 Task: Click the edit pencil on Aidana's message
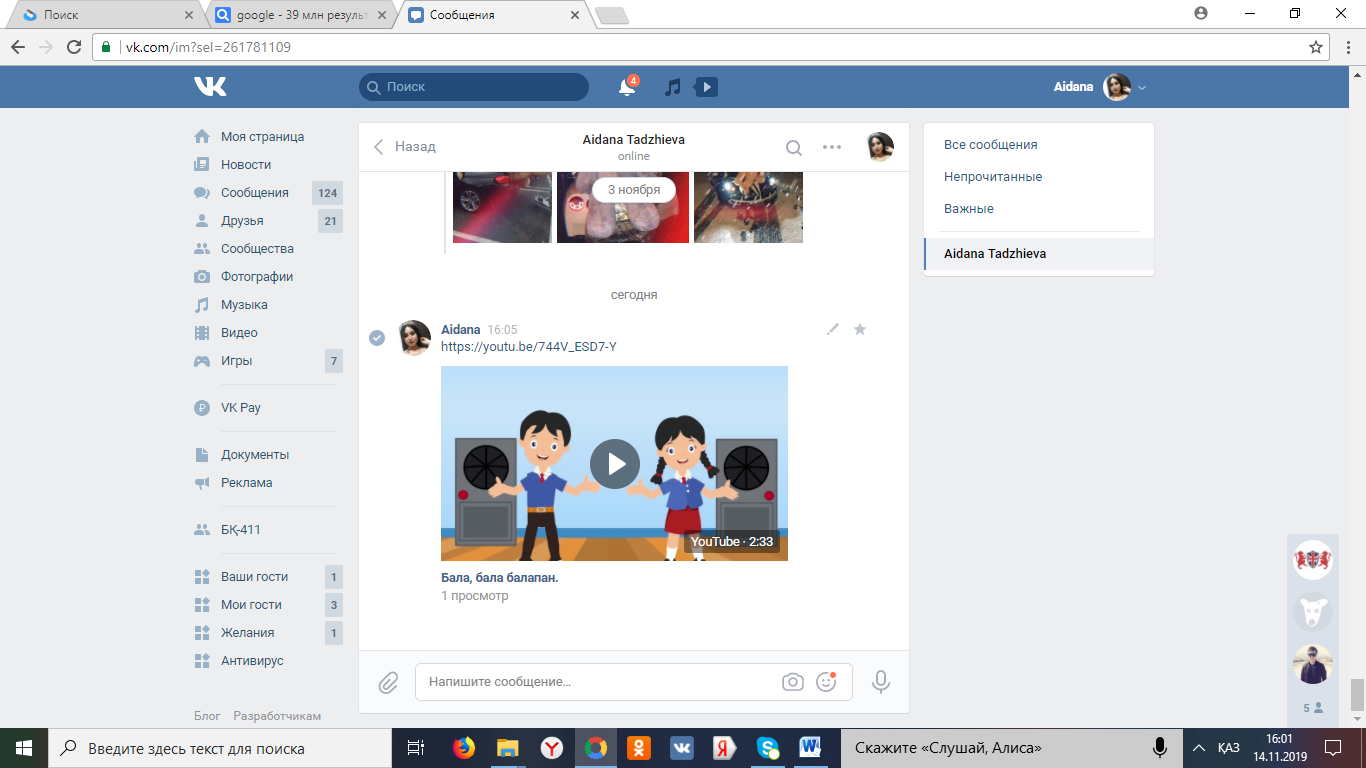click(833, 329)
